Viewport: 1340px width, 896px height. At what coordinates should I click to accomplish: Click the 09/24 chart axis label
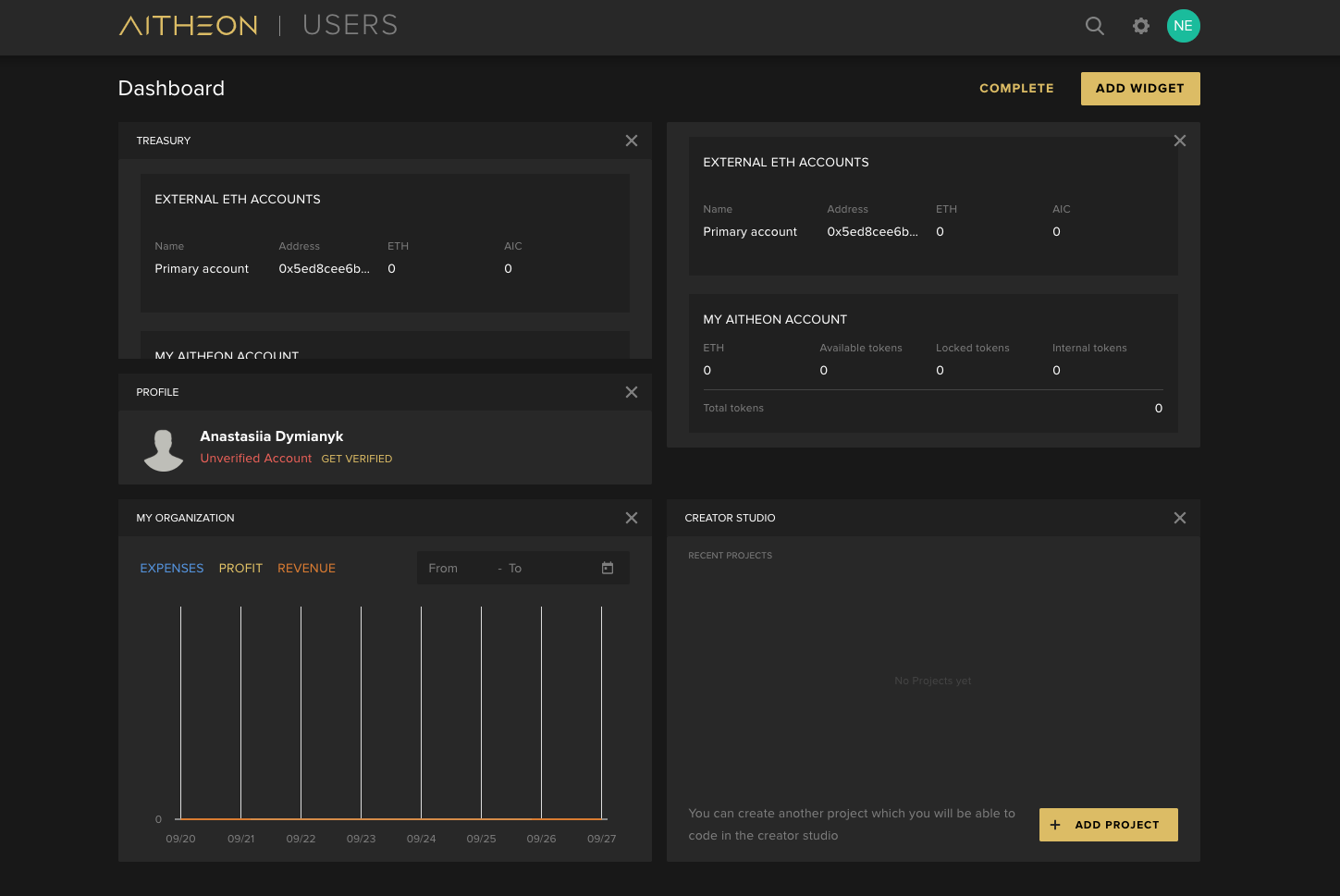tap(421, 839)
